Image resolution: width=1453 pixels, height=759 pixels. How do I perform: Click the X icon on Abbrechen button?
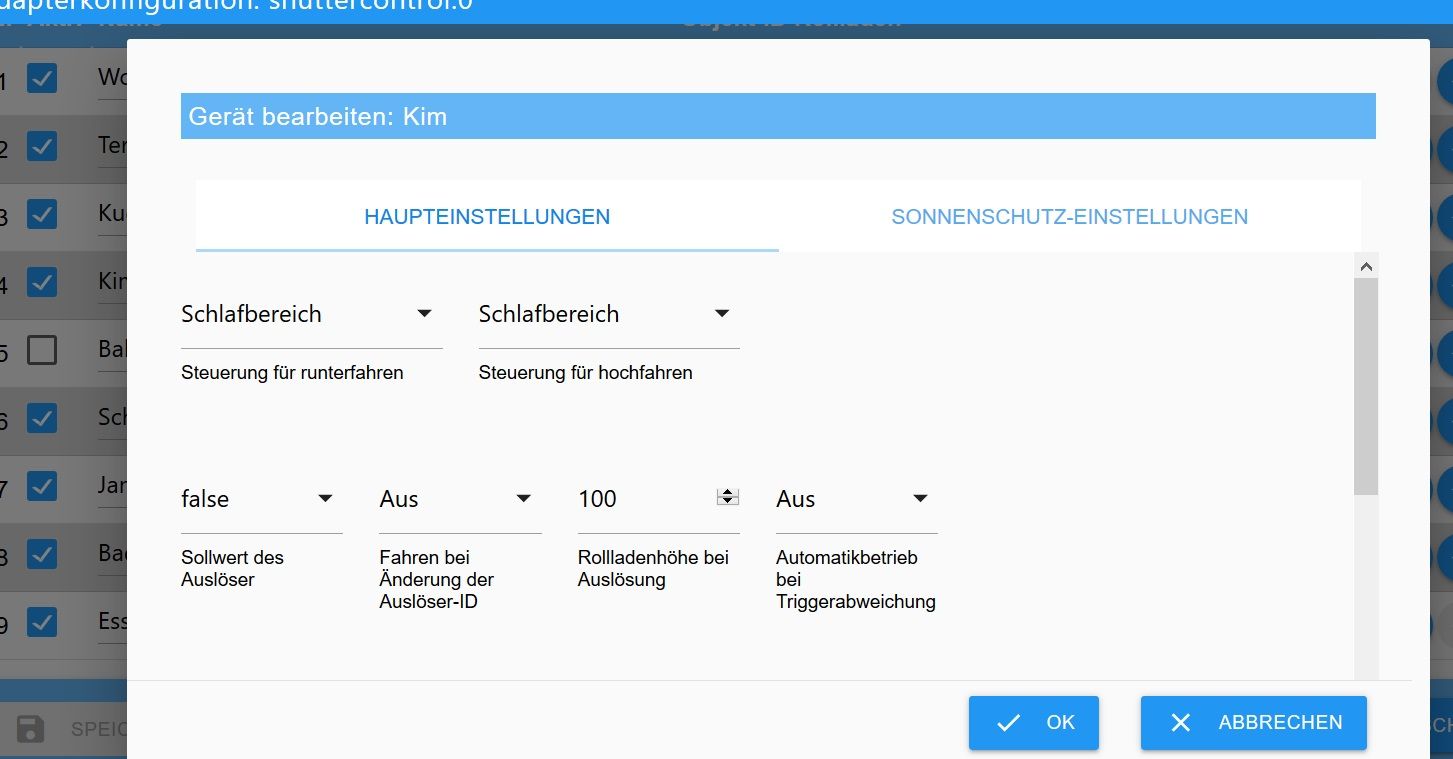[x=1181, y=722]
